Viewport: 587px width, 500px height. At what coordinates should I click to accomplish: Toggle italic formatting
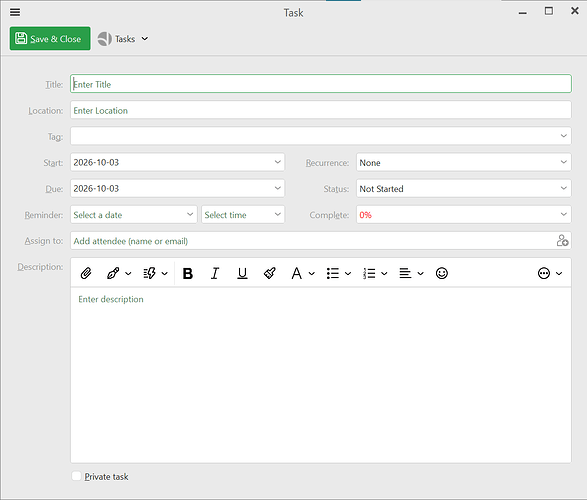click(x=215, y=273)
